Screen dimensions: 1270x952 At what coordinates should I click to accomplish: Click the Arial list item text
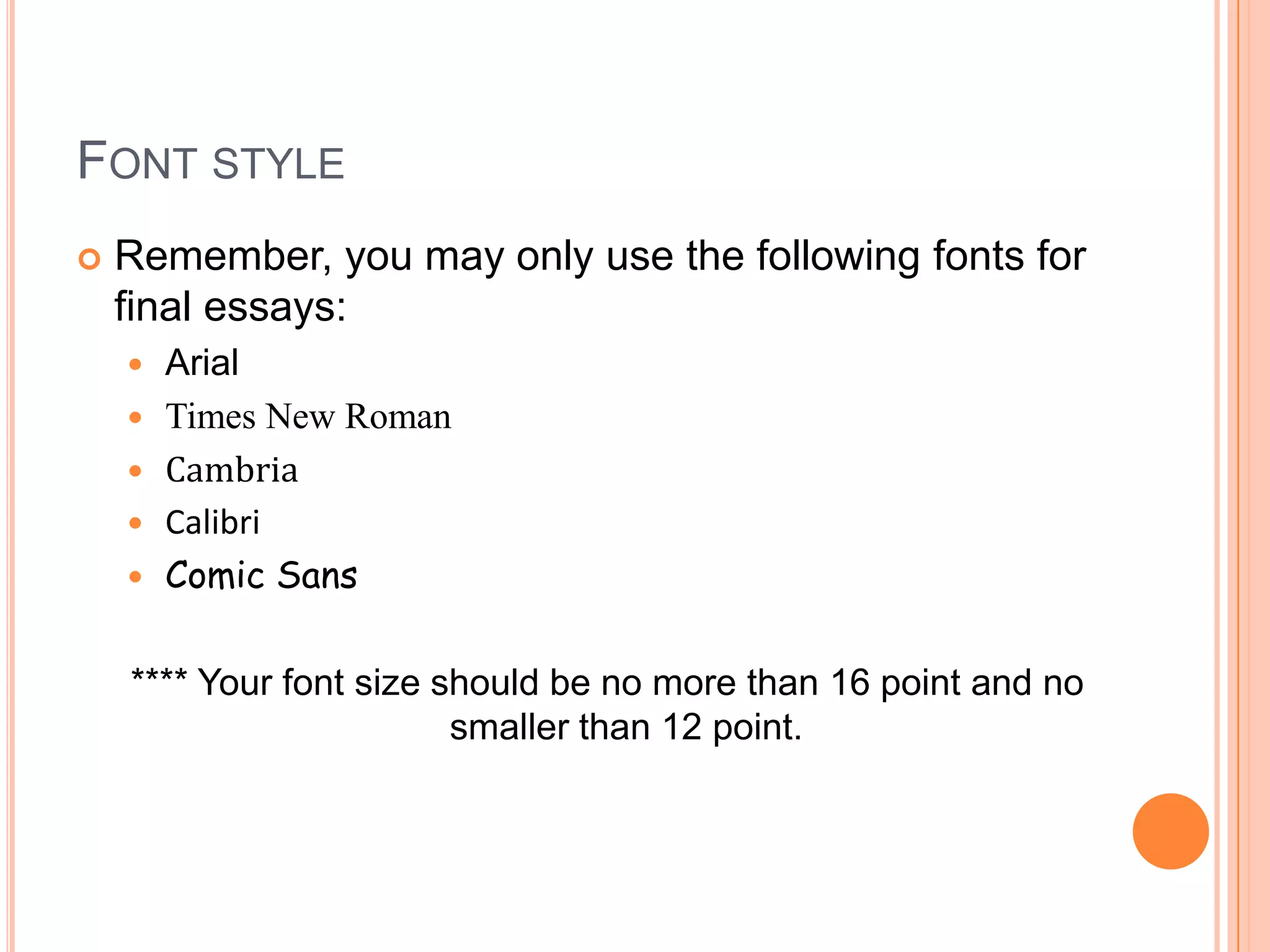[x=202, y=363]
